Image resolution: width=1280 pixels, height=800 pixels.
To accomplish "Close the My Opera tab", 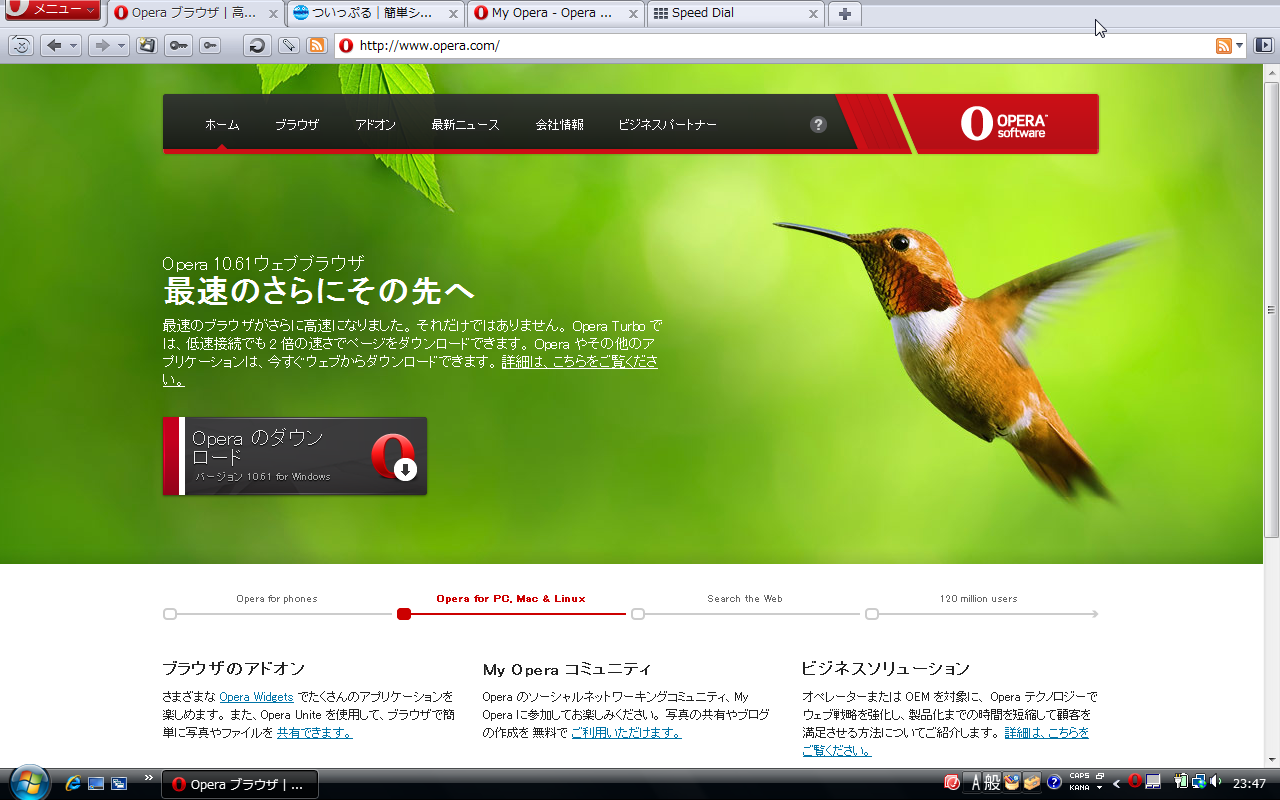I will click(x=633, y=14).
